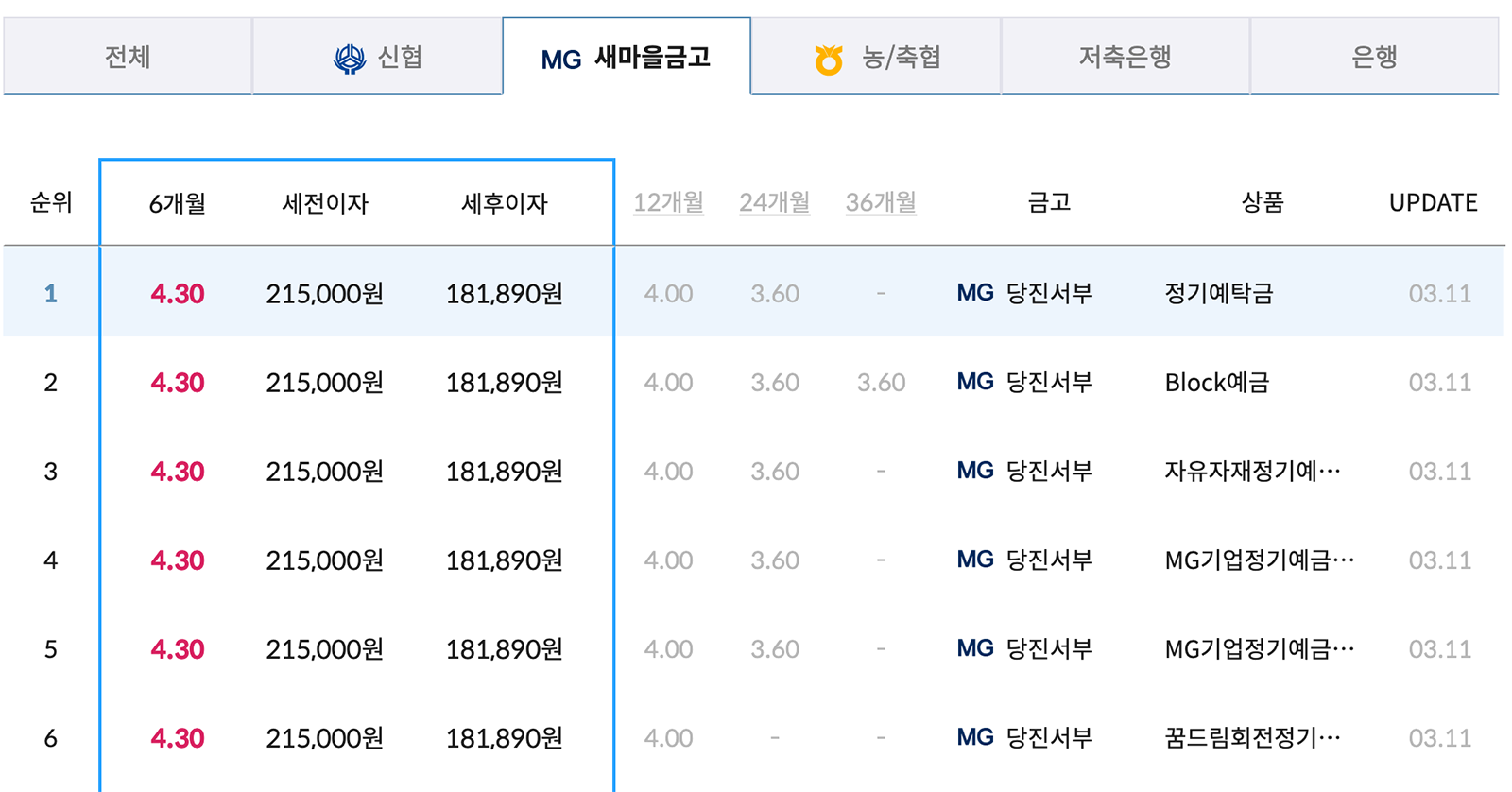Click the 순위 column header
The image size is (1512, 792).
point(51,202)
